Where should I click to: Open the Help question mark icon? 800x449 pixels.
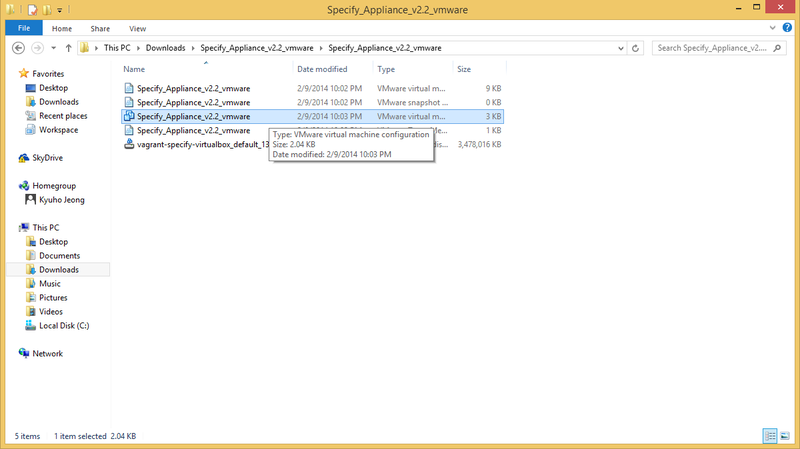click(x=787, y=28)
